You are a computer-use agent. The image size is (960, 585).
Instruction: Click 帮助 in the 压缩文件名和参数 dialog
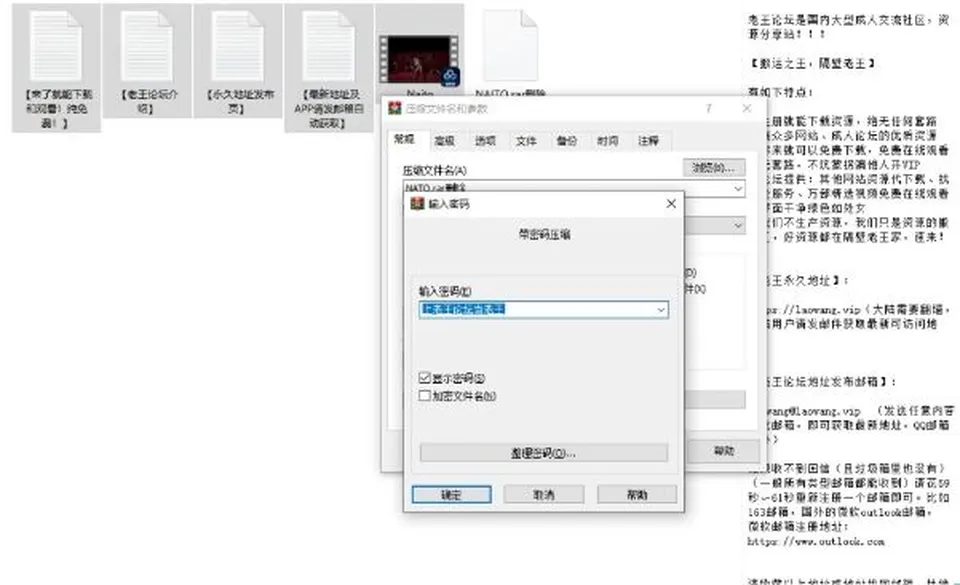tap(724, 451)
